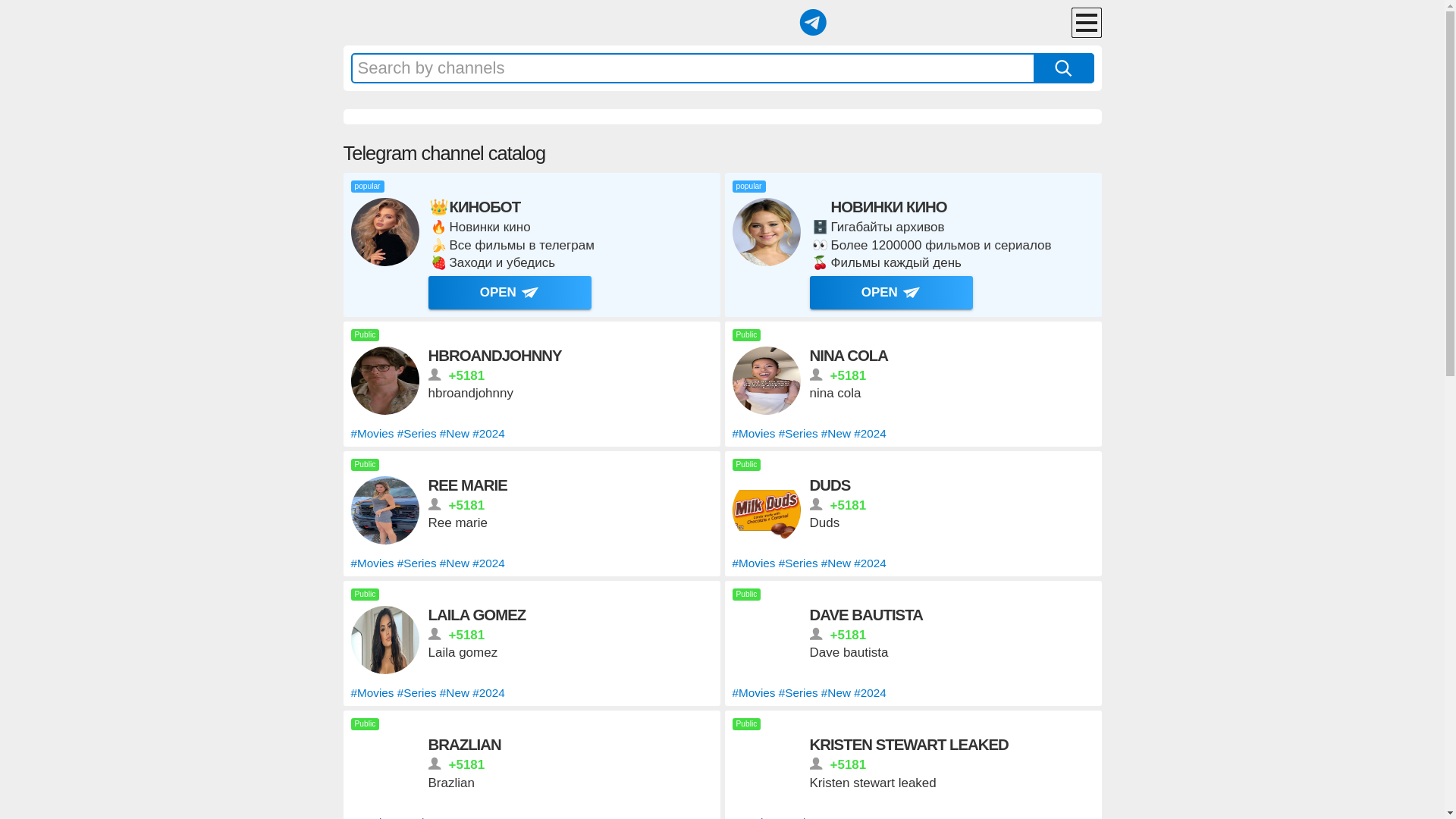1456x819 pixels.
Task: Click Telegram plane icon on КИНОБОТ Open button
Action: pyautogui.click(x=530, y=293)
